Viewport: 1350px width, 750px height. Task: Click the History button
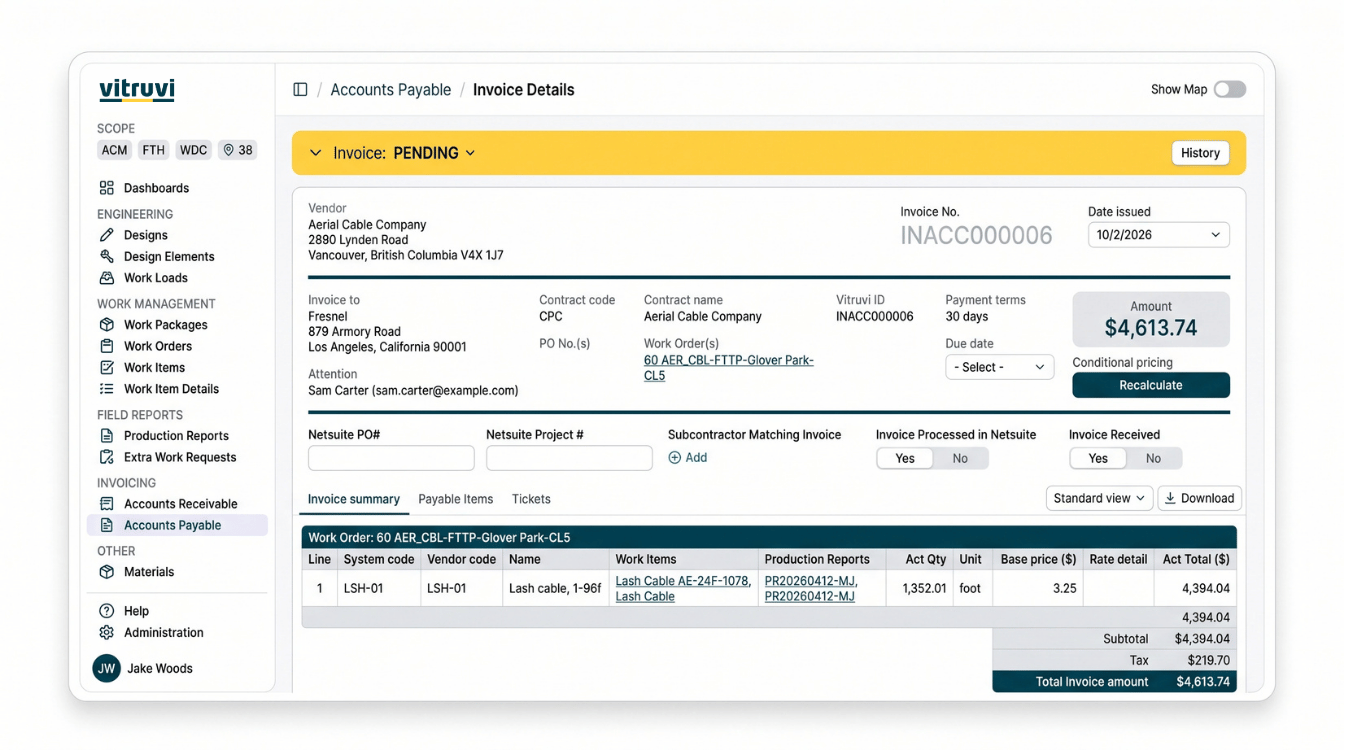click(1200, 153)
